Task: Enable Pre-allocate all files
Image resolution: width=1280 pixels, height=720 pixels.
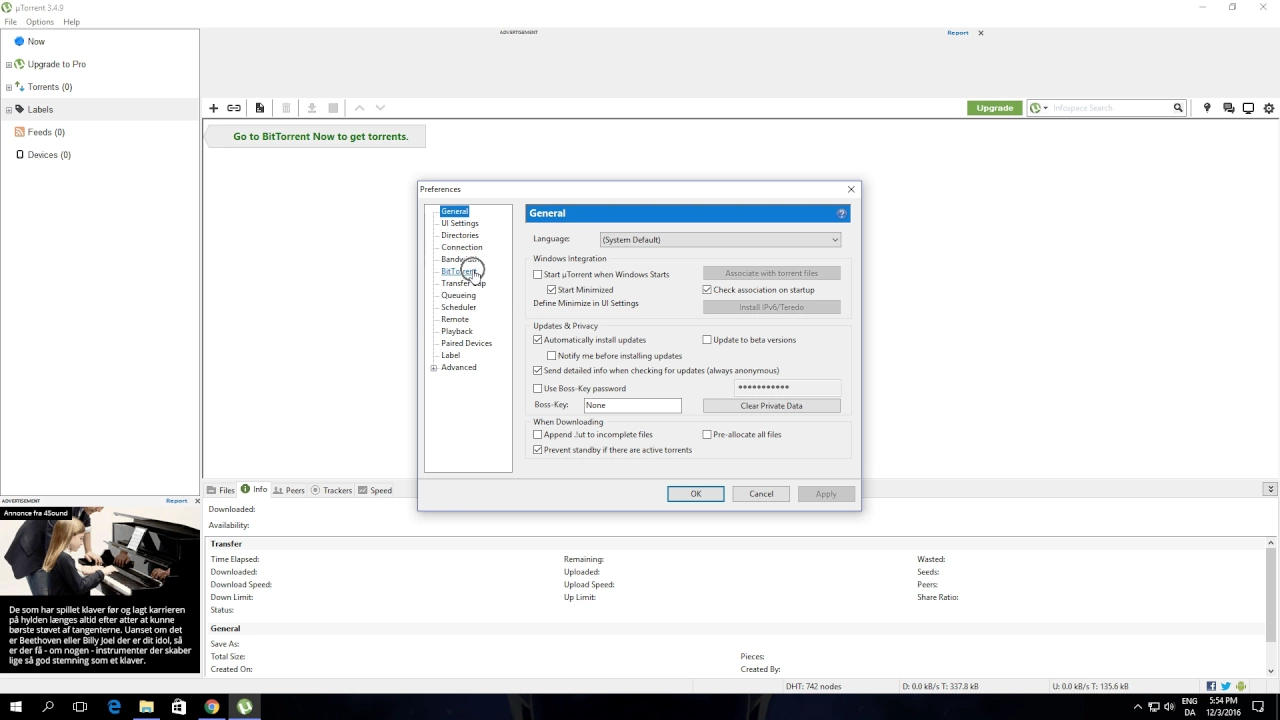Action: (707, 435)
